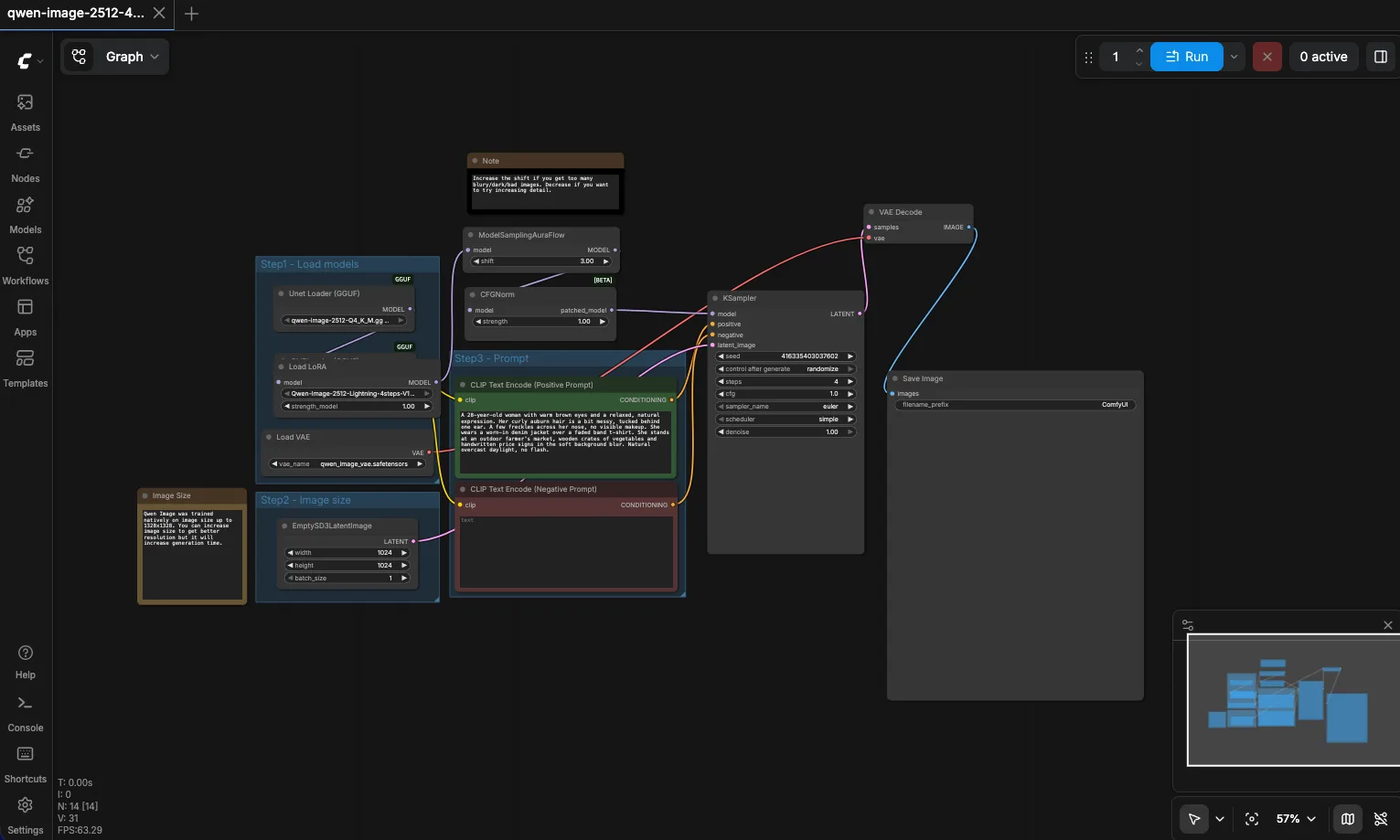The width and height of the screenshot is (1400, 840).
Task: Toggle the right side panel icon
Action: (x=1381, y=57)
